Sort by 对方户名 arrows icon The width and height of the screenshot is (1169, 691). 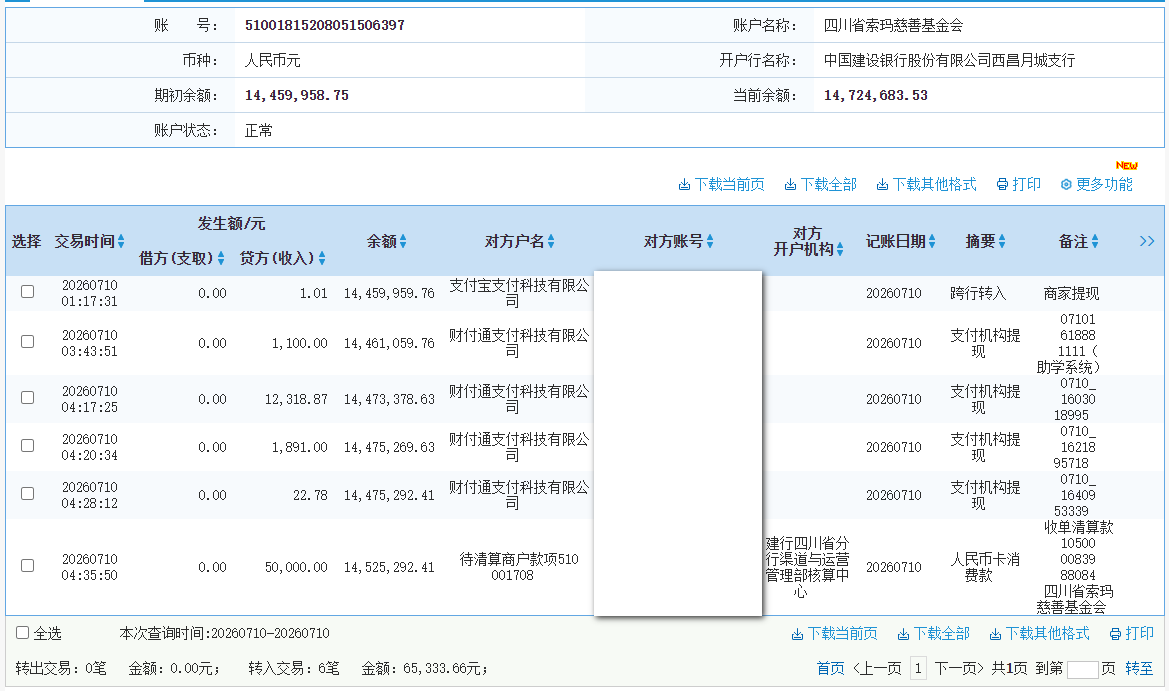(x=551, y=242)
